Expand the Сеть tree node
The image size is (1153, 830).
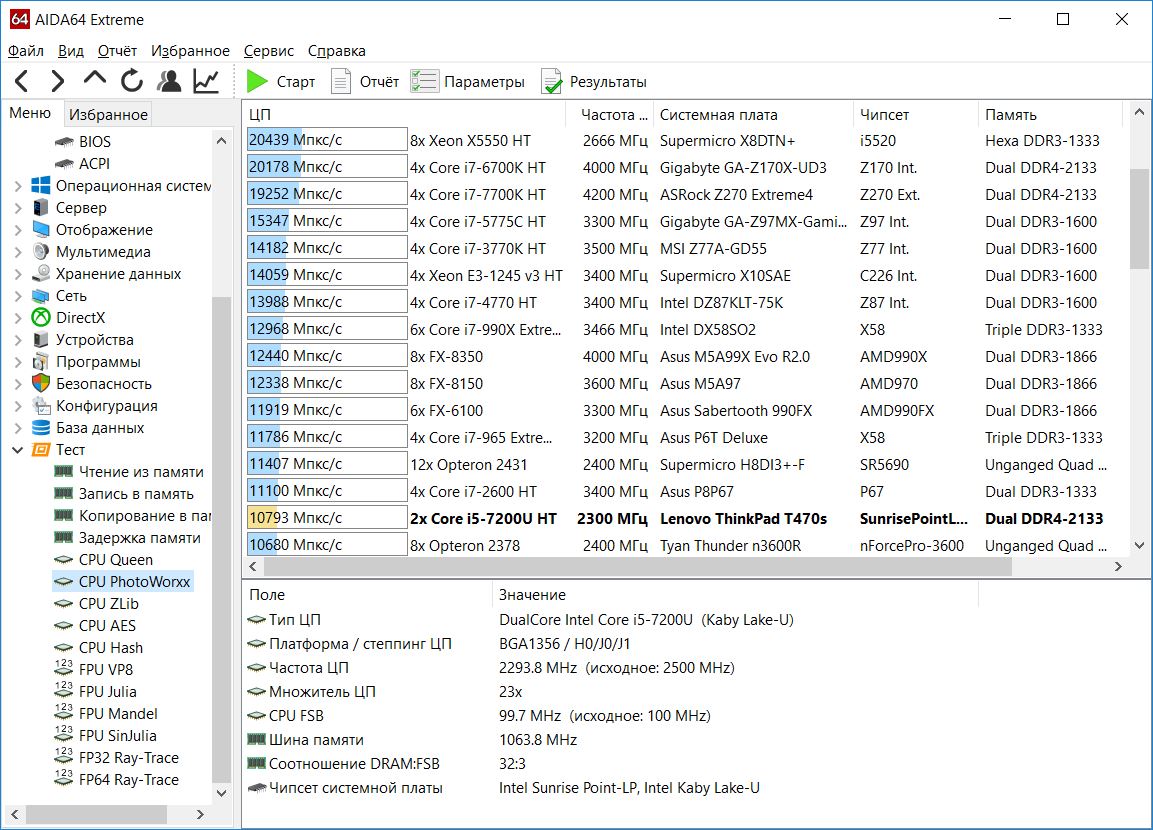[18, 296]
